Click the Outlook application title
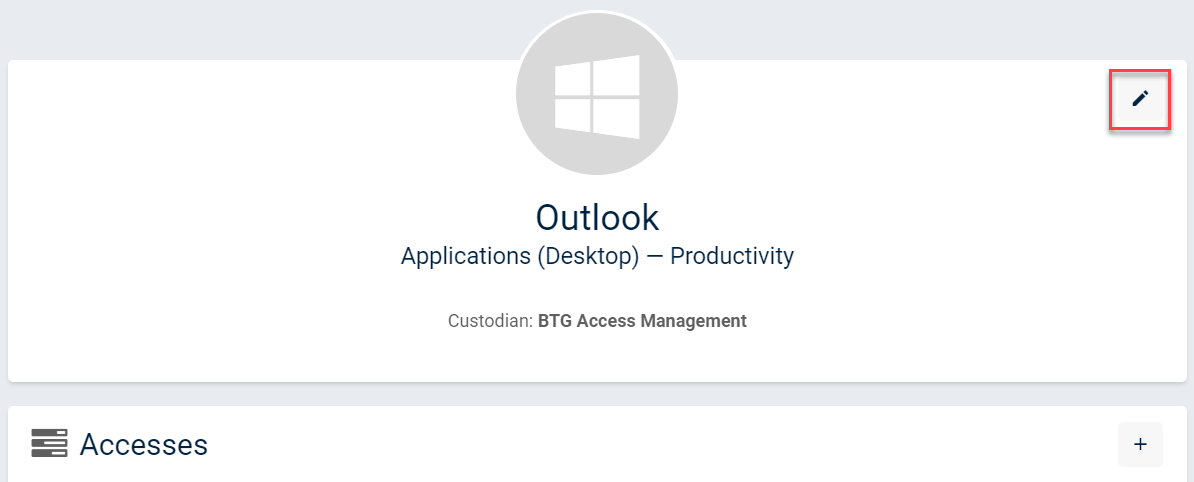Viewport: 1194px width, 482px height. pos(597,217)
